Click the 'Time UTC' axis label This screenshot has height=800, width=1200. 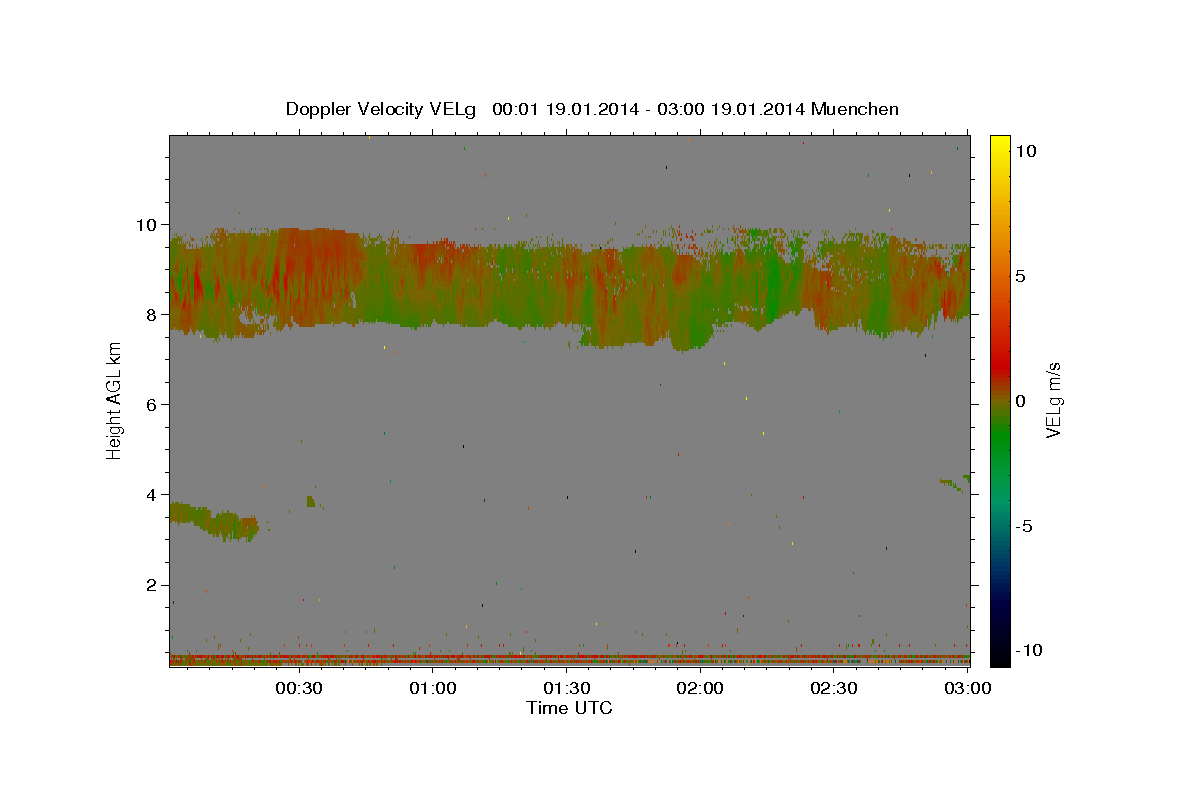(569, 708)
